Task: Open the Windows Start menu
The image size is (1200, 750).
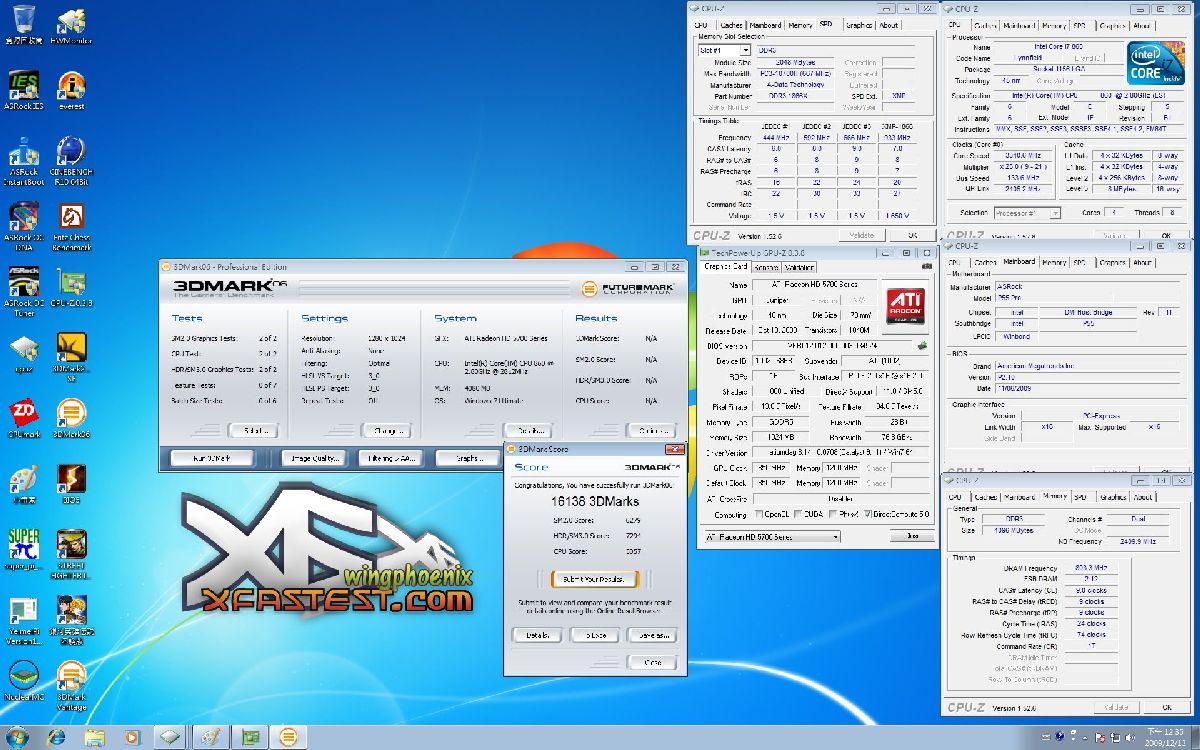Action: (x=18, y=737)
